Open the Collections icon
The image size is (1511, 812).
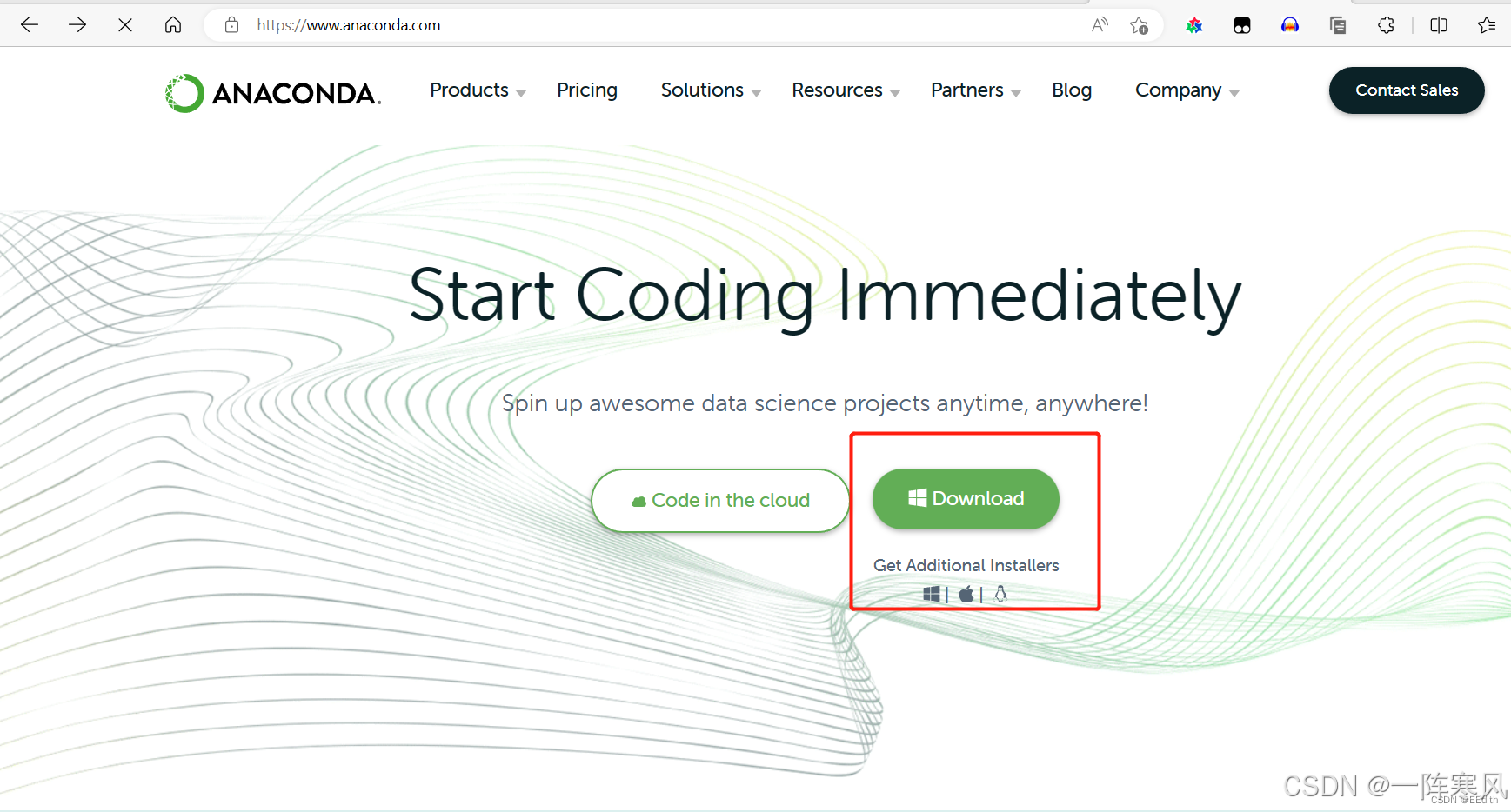pos(1338,25)
